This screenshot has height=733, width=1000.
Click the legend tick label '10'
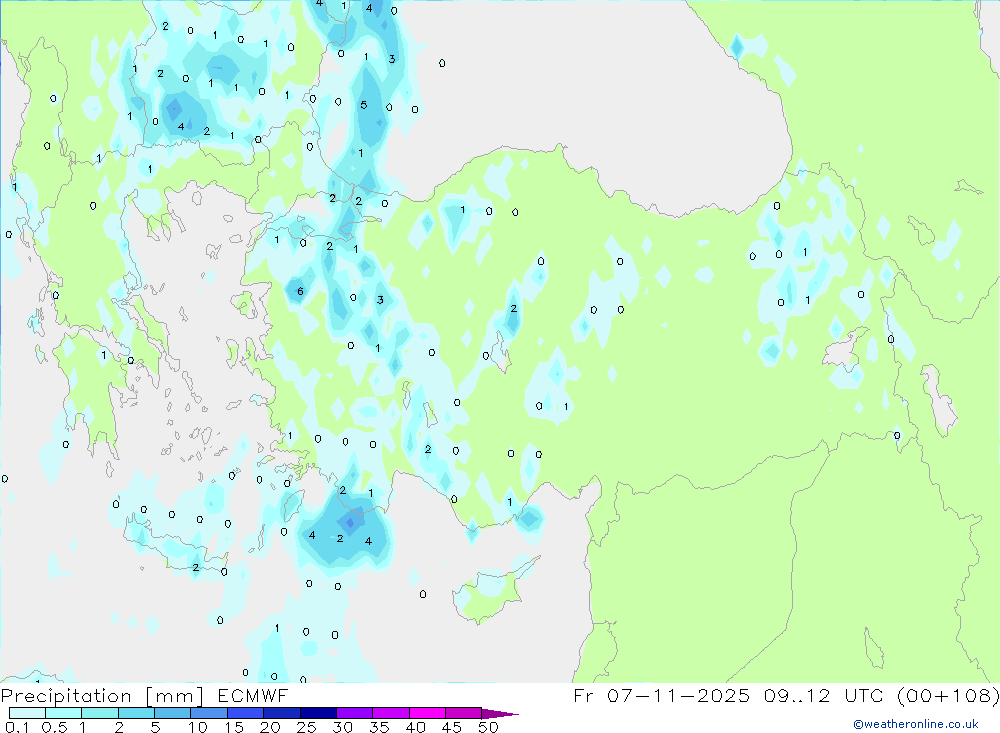click(x=198, y=727)
